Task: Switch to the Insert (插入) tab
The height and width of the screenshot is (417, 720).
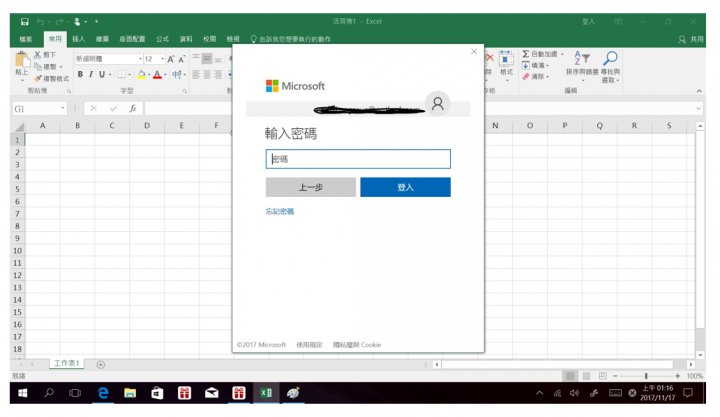Action: 79,39
